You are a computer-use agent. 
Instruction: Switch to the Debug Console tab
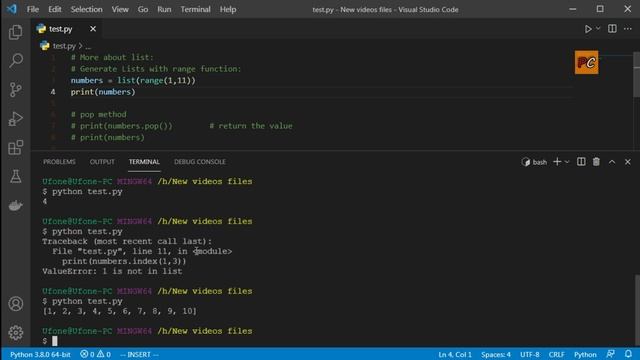tap(200, 162)
